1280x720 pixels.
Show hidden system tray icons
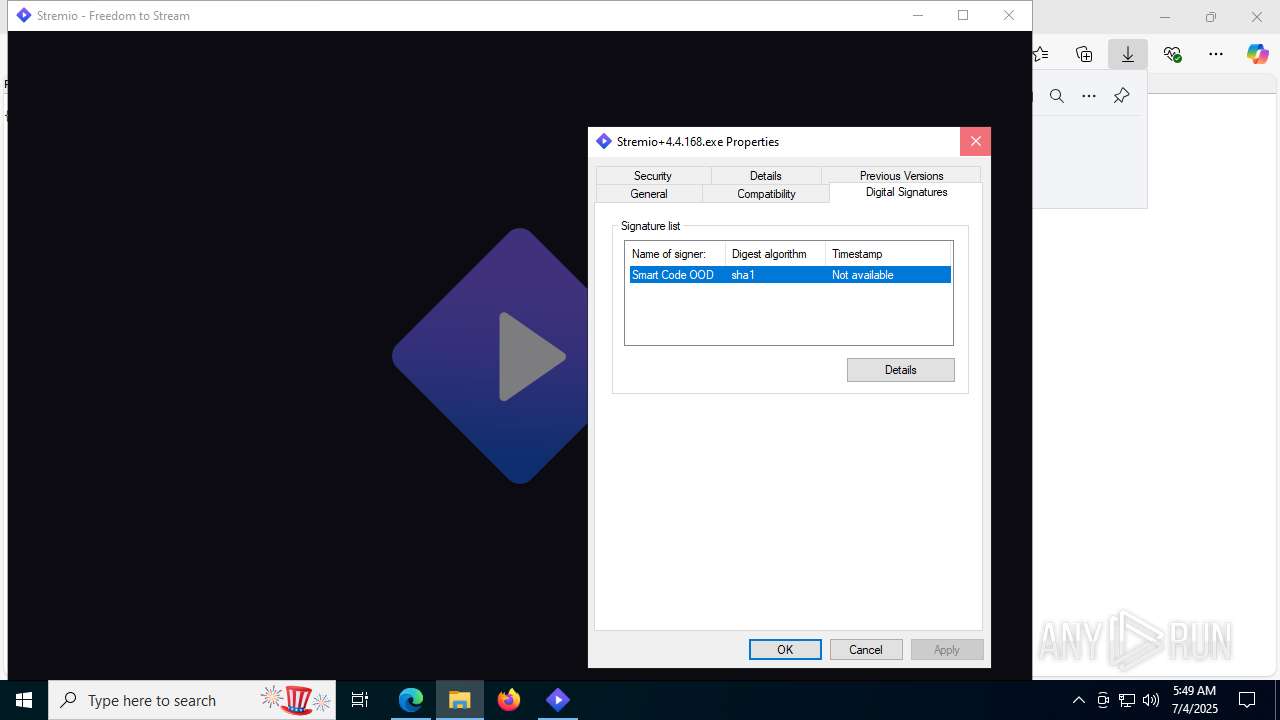point(1078,700)
